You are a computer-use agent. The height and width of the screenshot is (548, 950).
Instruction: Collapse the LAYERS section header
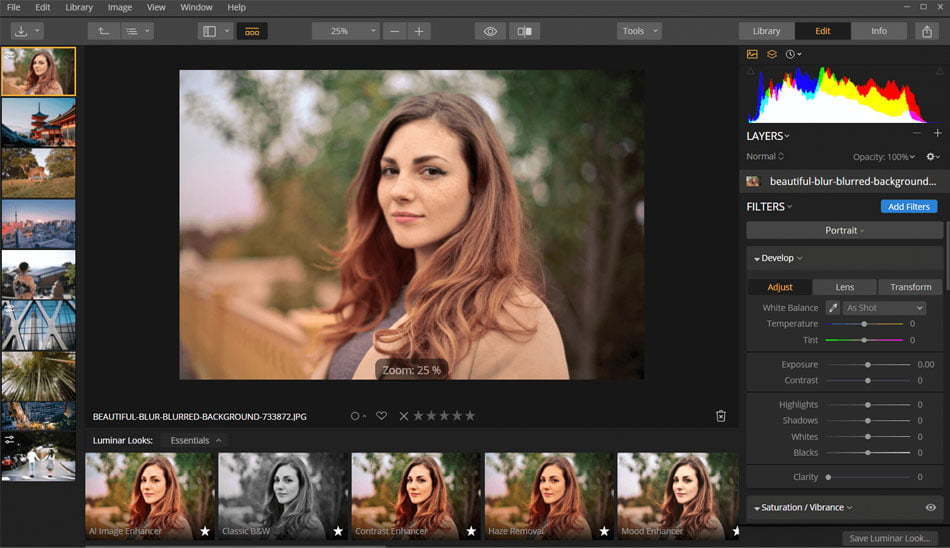[768, 136]
